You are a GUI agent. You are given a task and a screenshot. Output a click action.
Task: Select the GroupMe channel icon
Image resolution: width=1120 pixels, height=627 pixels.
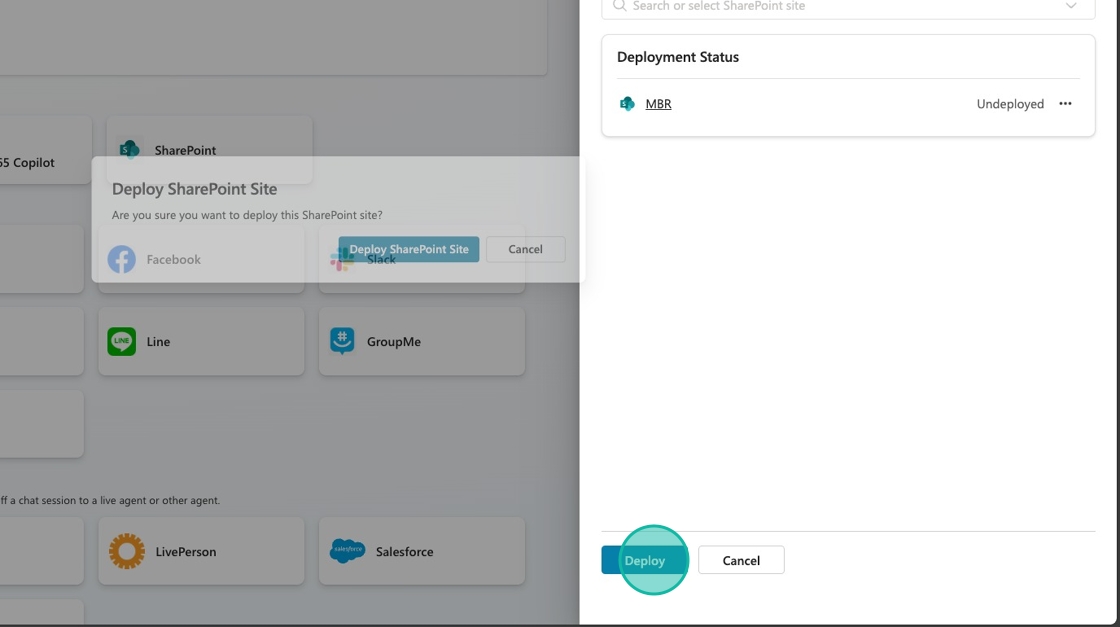(x=342, y=342)
